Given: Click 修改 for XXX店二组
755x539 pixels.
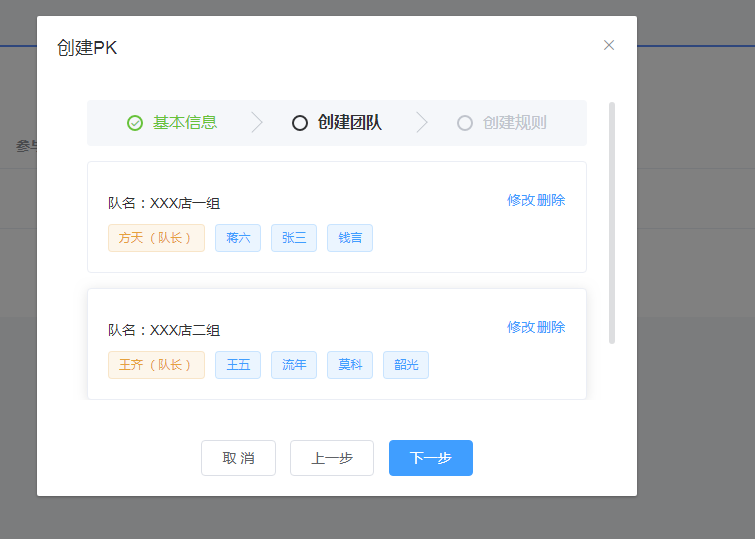Looking at the screenshot, I should tap(521, 328).
